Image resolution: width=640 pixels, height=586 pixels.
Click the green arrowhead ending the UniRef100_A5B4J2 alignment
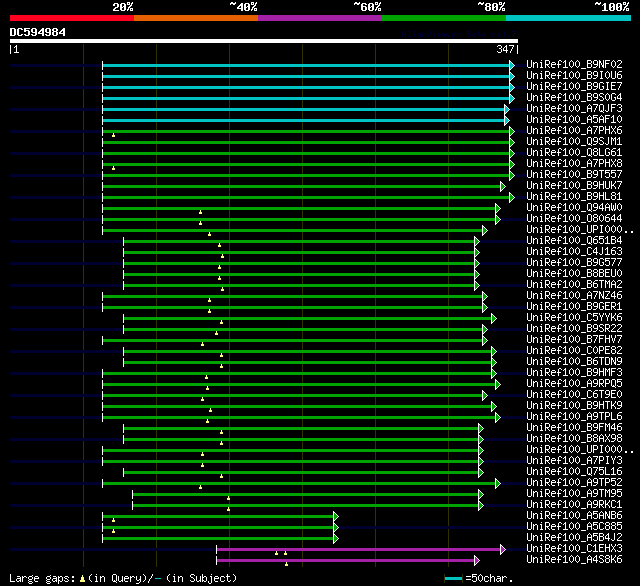336,539
